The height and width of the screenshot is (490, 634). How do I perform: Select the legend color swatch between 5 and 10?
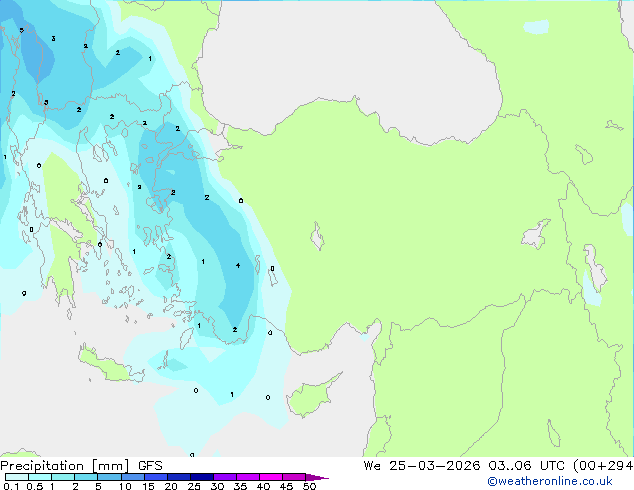click(109, 477)
